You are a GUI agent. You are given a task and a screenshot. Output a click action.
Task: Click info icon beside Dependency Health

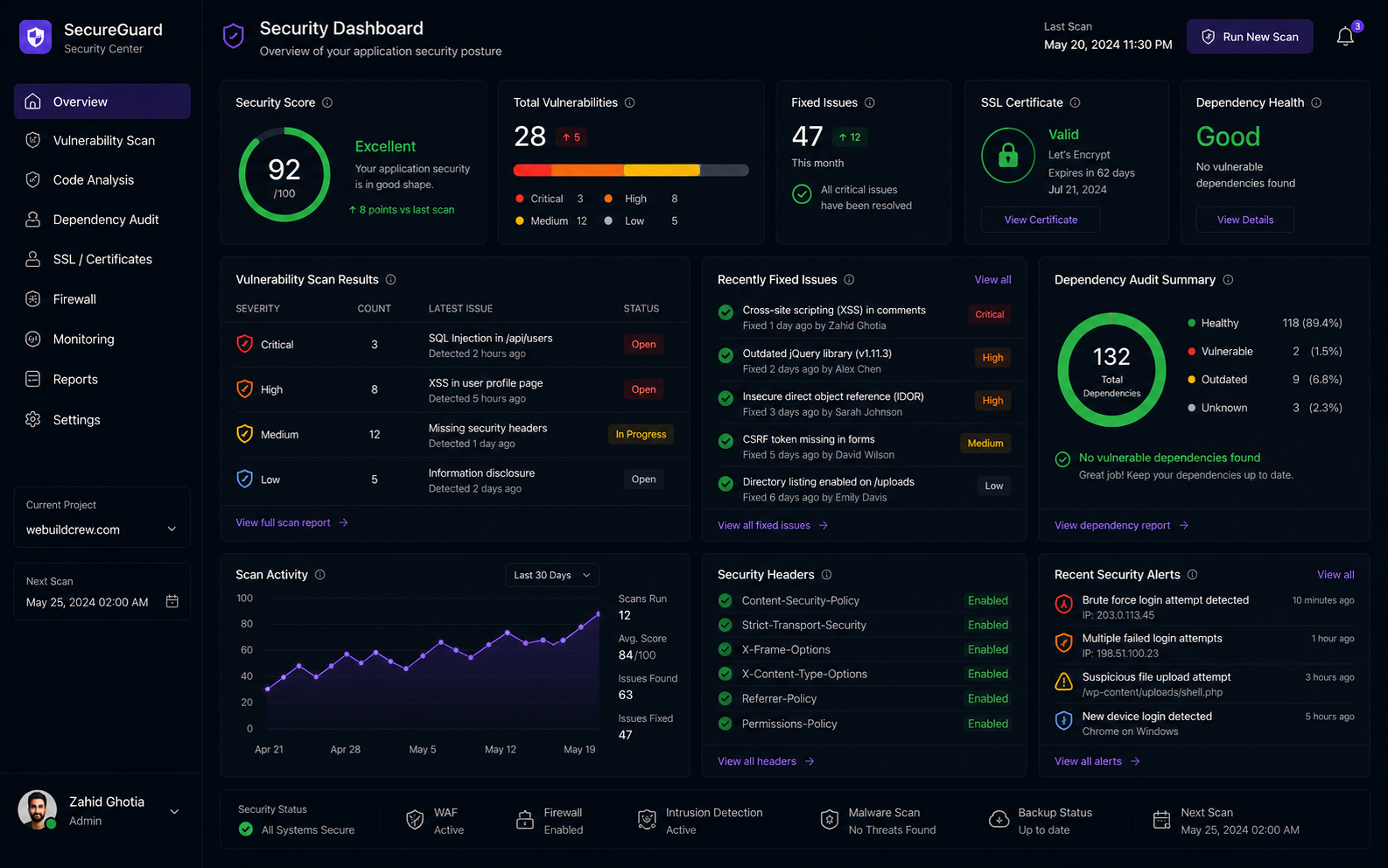[1316, 102]
